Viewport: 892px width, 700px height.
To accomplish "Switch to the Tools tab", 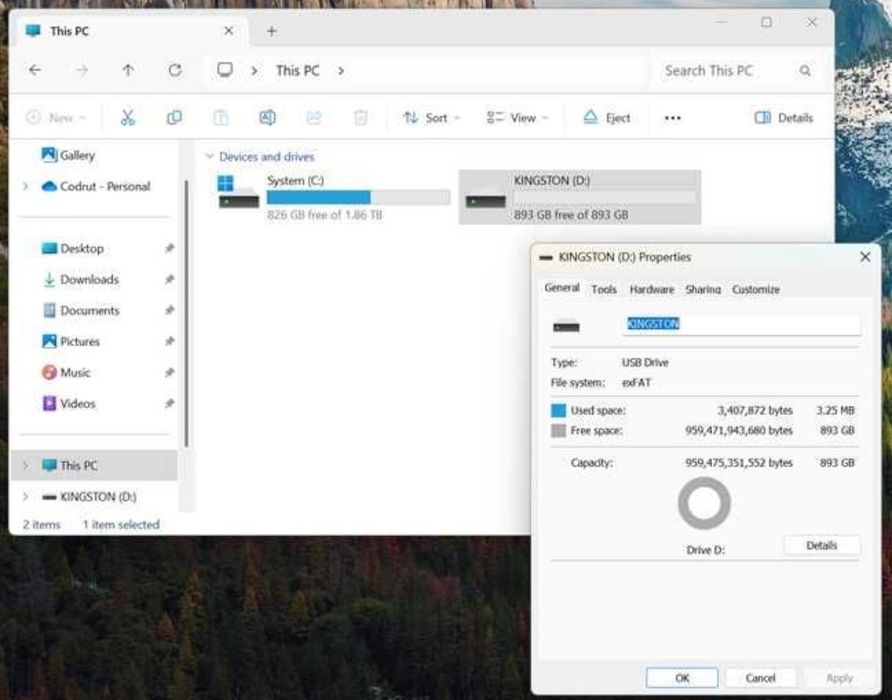I will [x=604, y=289].
